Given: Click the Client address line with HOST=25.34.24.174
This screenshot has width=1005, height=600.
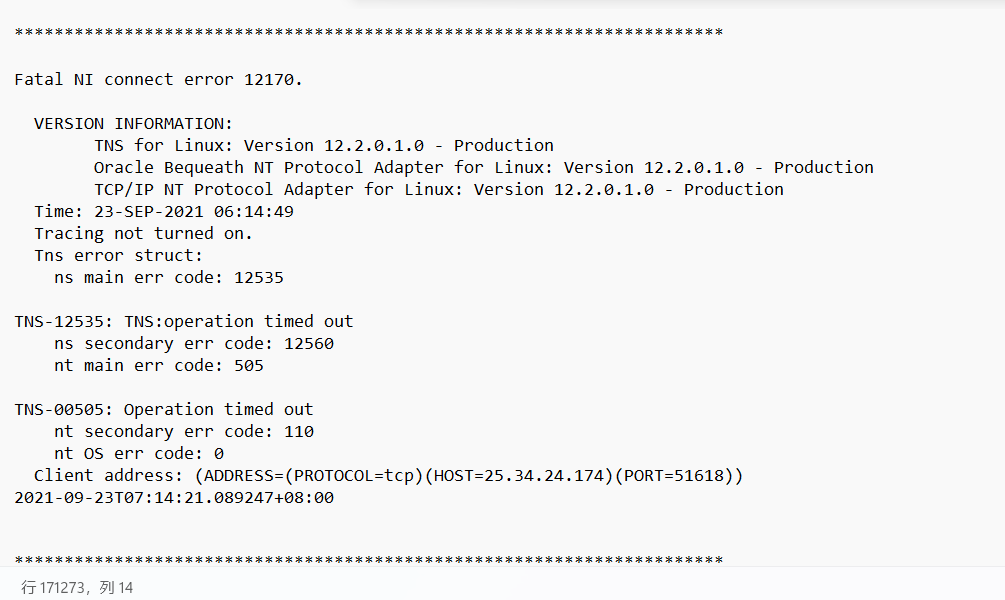Looking at the screenshot, I should pyautogui.click(x=388, y=475).
